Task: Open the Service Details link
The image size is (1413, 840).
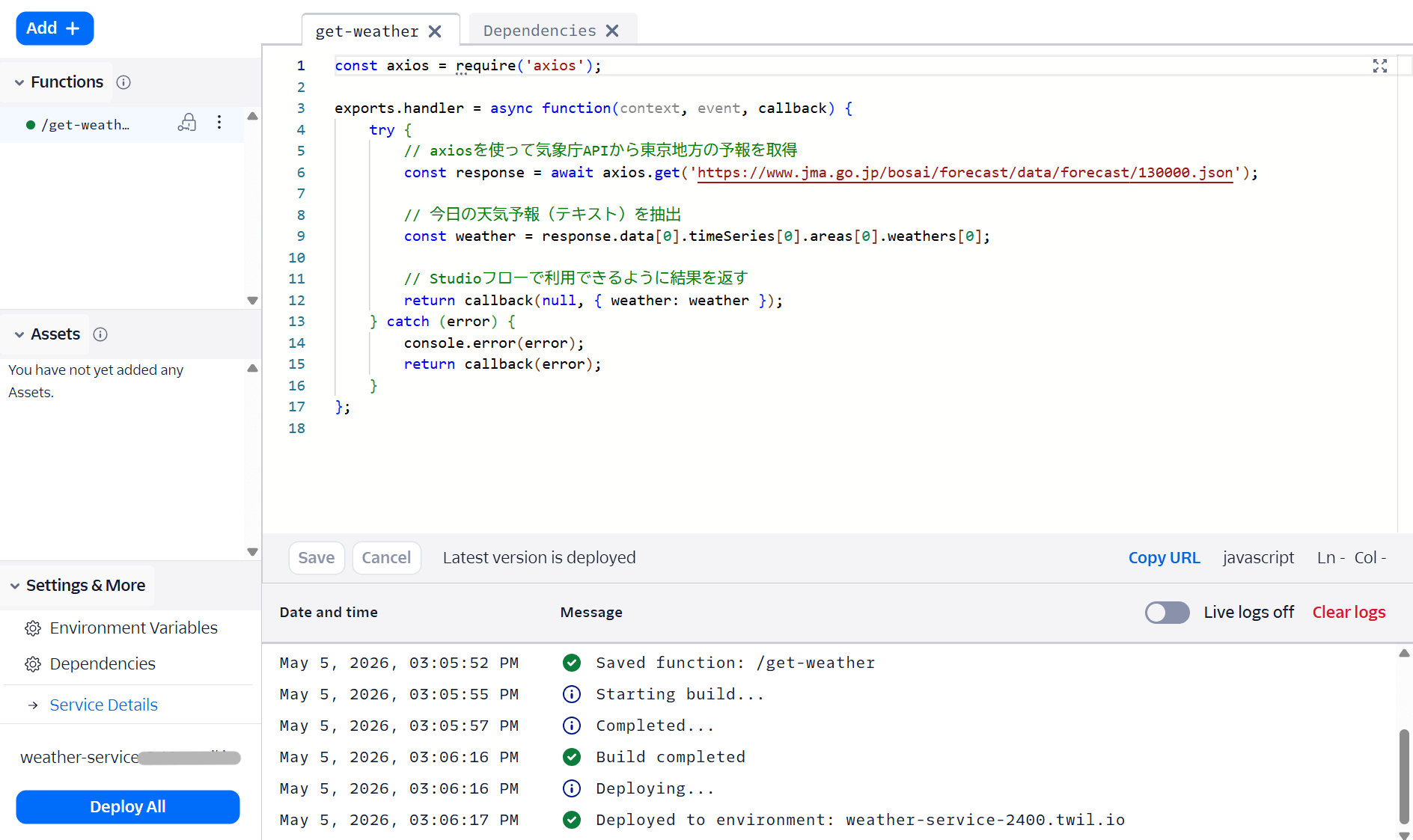Action: click(103, 705)
